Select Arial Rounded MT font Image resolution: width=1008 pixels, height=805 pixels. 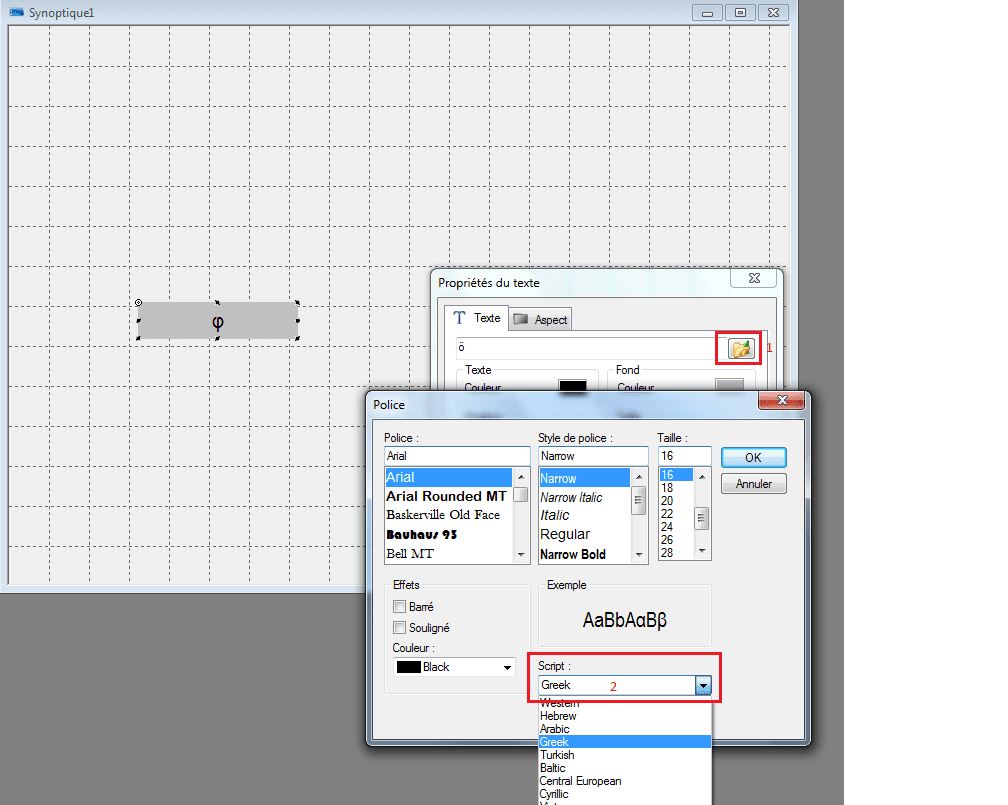pyautogui.click(x=446, y=496)
